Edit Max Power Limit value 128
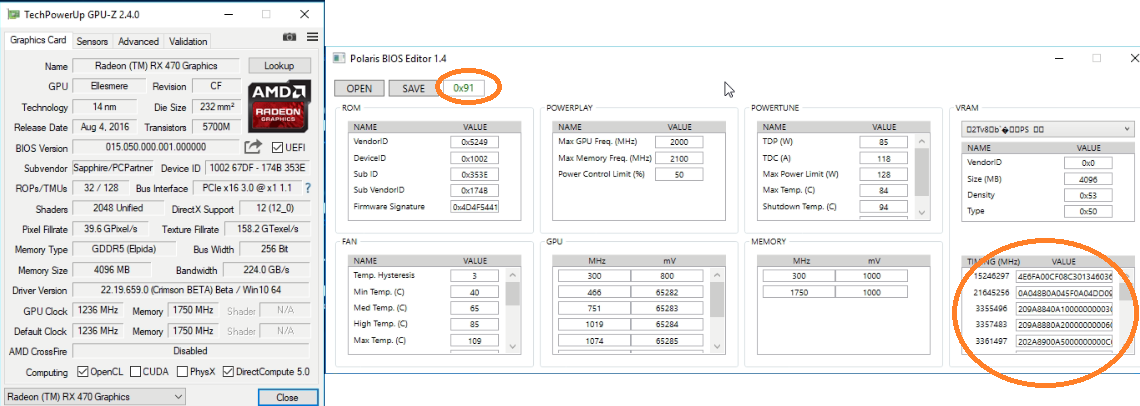 pyautogui.click(x=883, y=175)
